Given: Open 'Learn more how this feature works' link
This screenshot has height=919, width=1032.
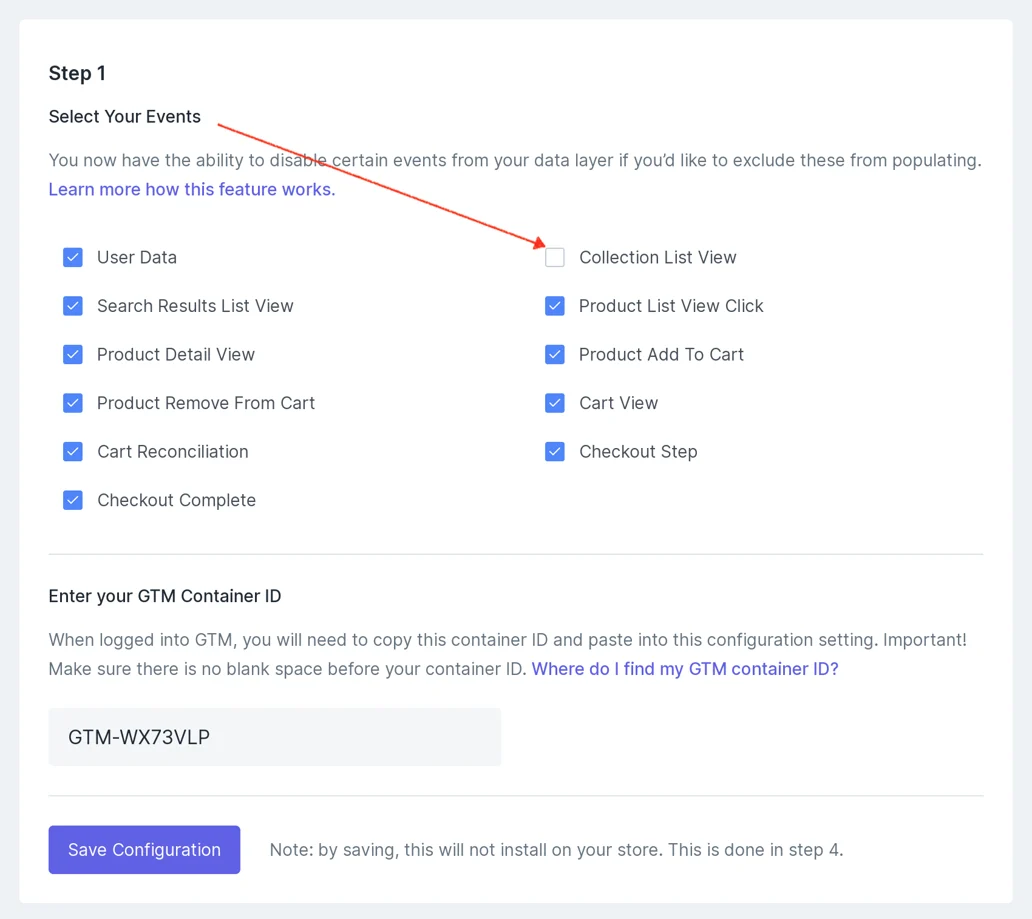Looking at the screenshot, I should click(x=192, y=190).
